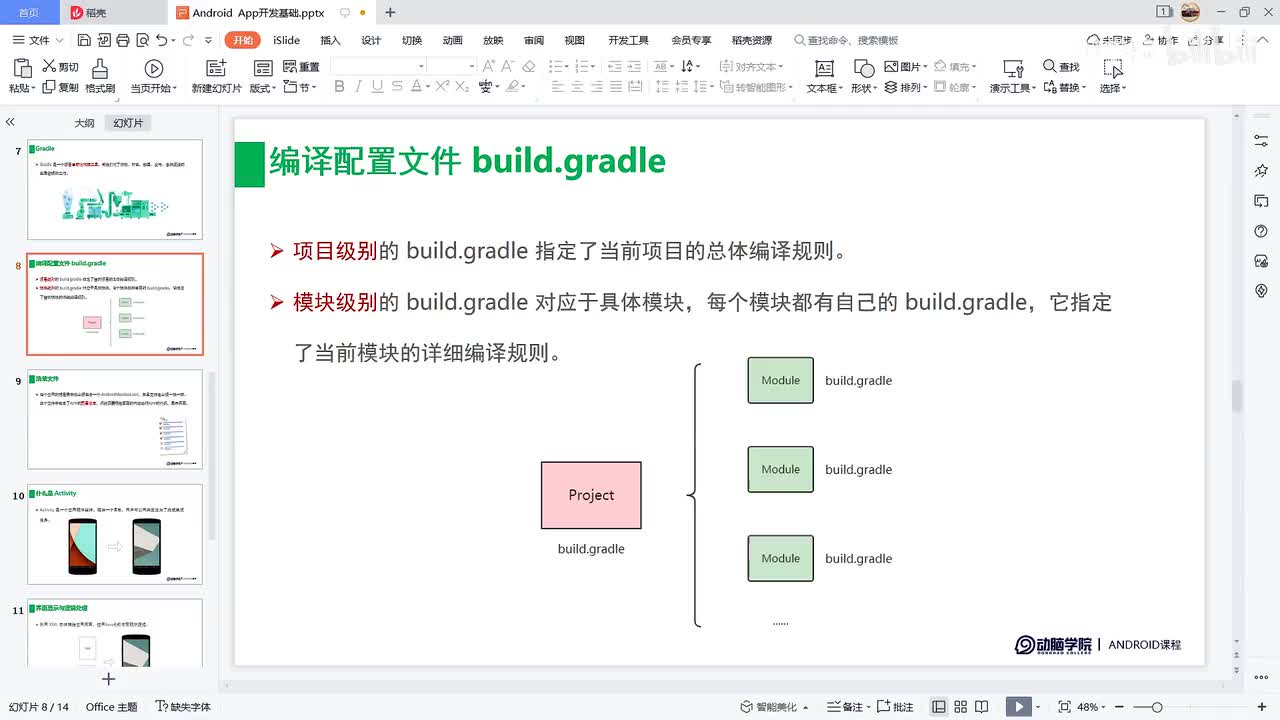
Task: Toggle Underline formatting
Action: [377, 87]
